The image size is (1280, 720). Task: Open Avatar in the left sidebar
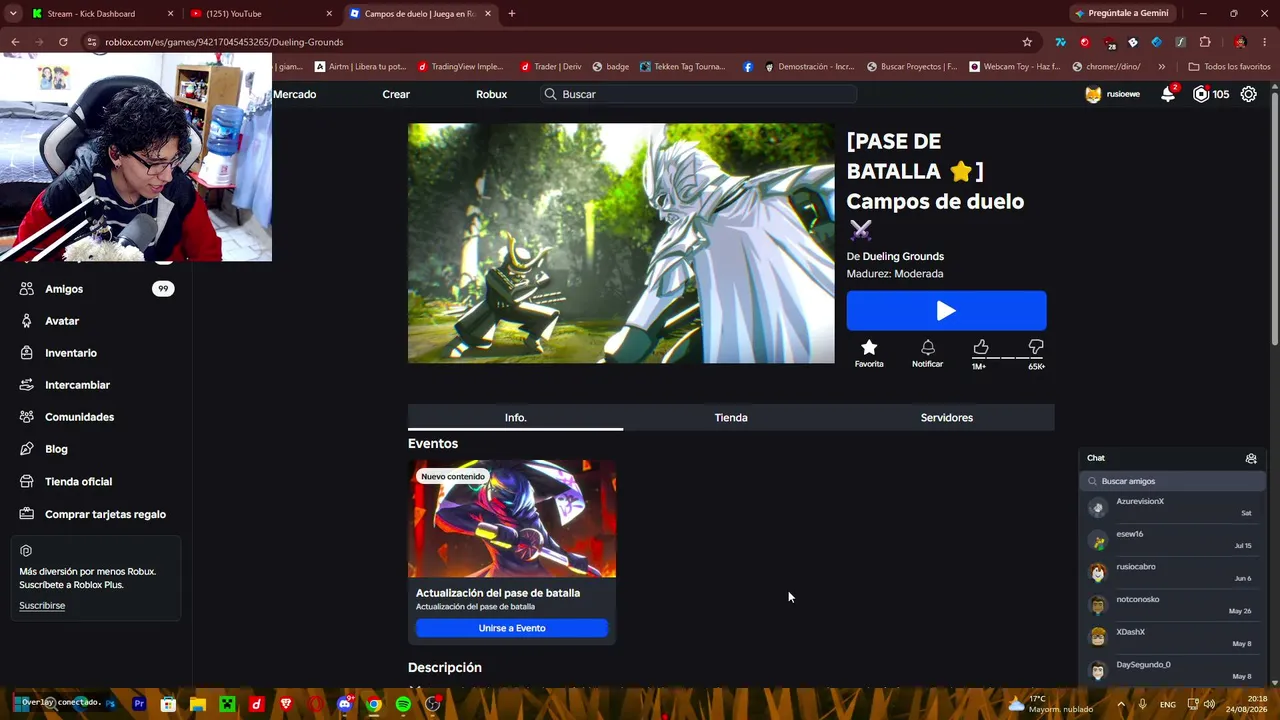pyautogui.click(x=96, y=321)
